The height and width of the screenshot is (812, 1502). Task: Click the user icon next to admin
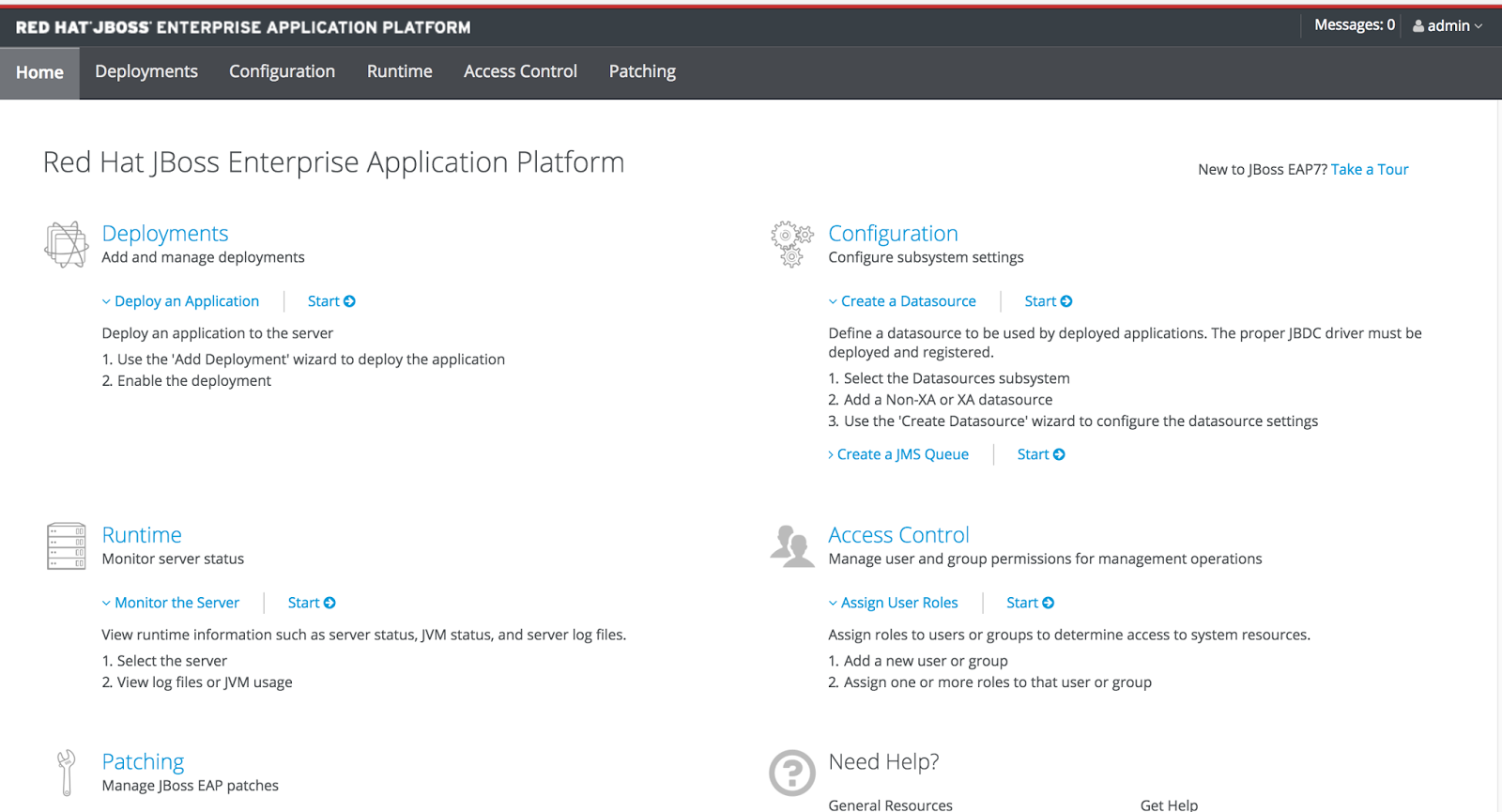click(1418, 26)
